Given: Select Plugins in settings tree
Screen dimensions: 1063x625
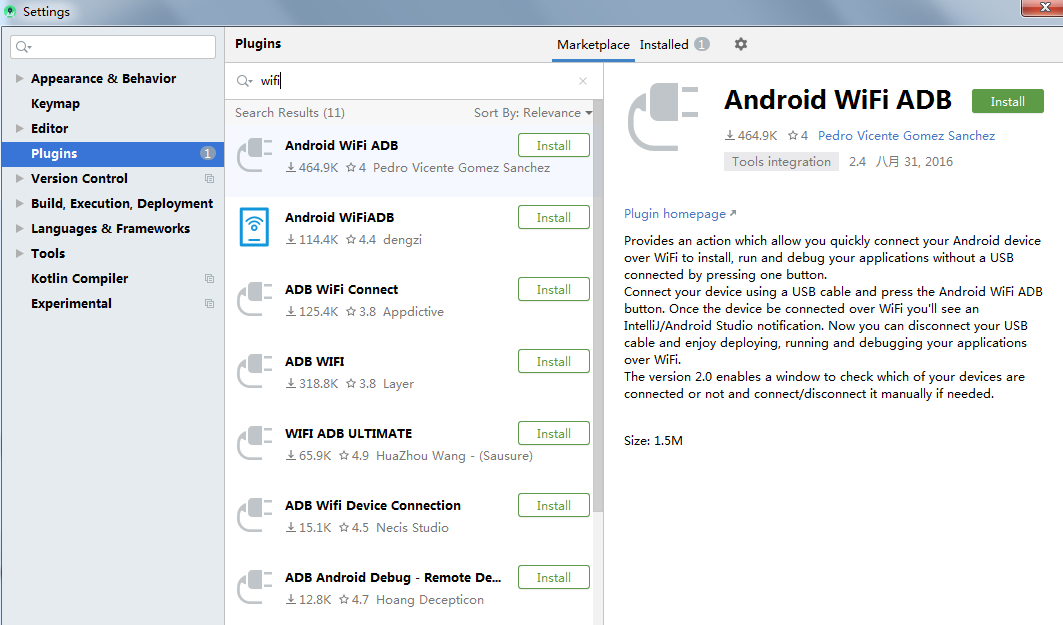Looking at the screenshot, I should 113,154.
